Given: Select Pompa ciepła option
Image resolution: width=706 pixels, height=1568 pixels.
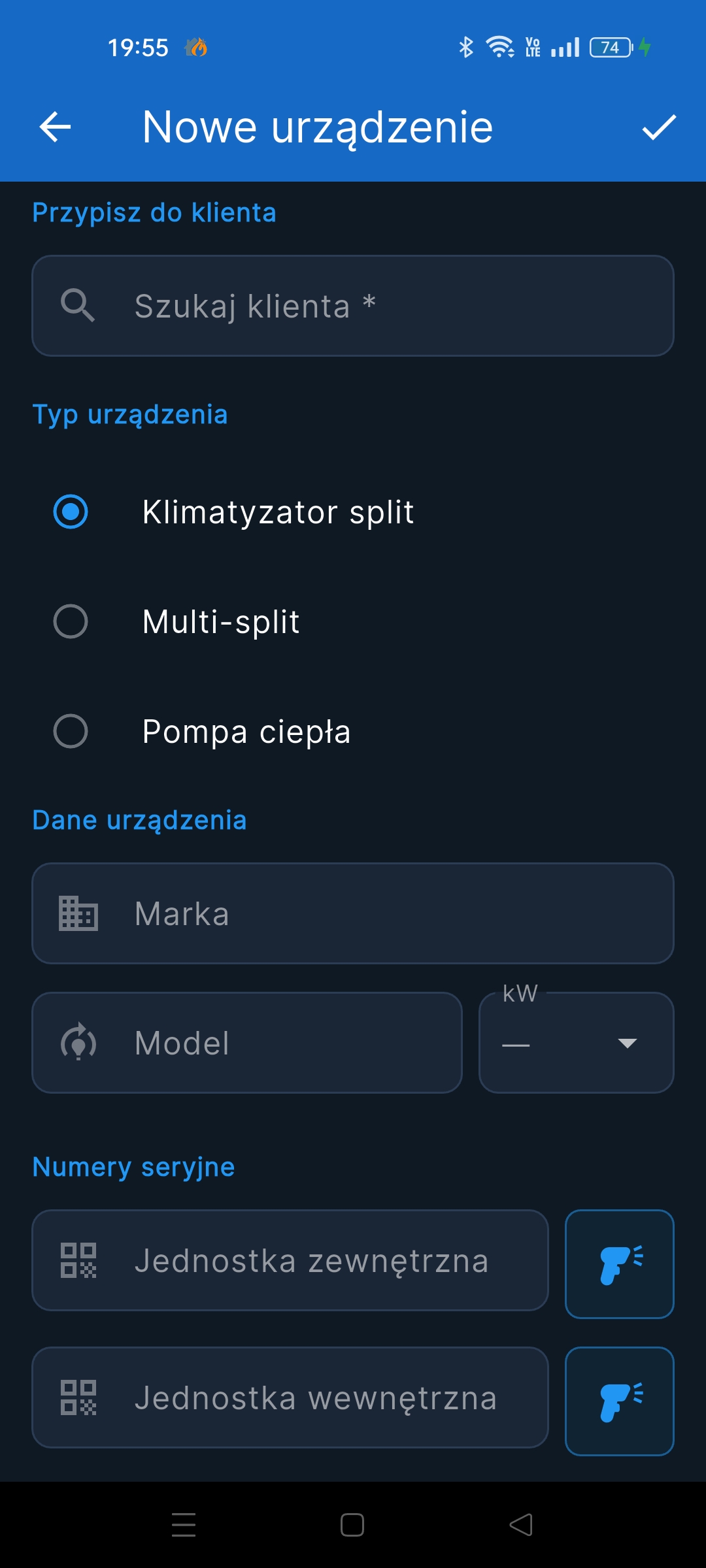Looking at the screenshot, I should [71, 731].
